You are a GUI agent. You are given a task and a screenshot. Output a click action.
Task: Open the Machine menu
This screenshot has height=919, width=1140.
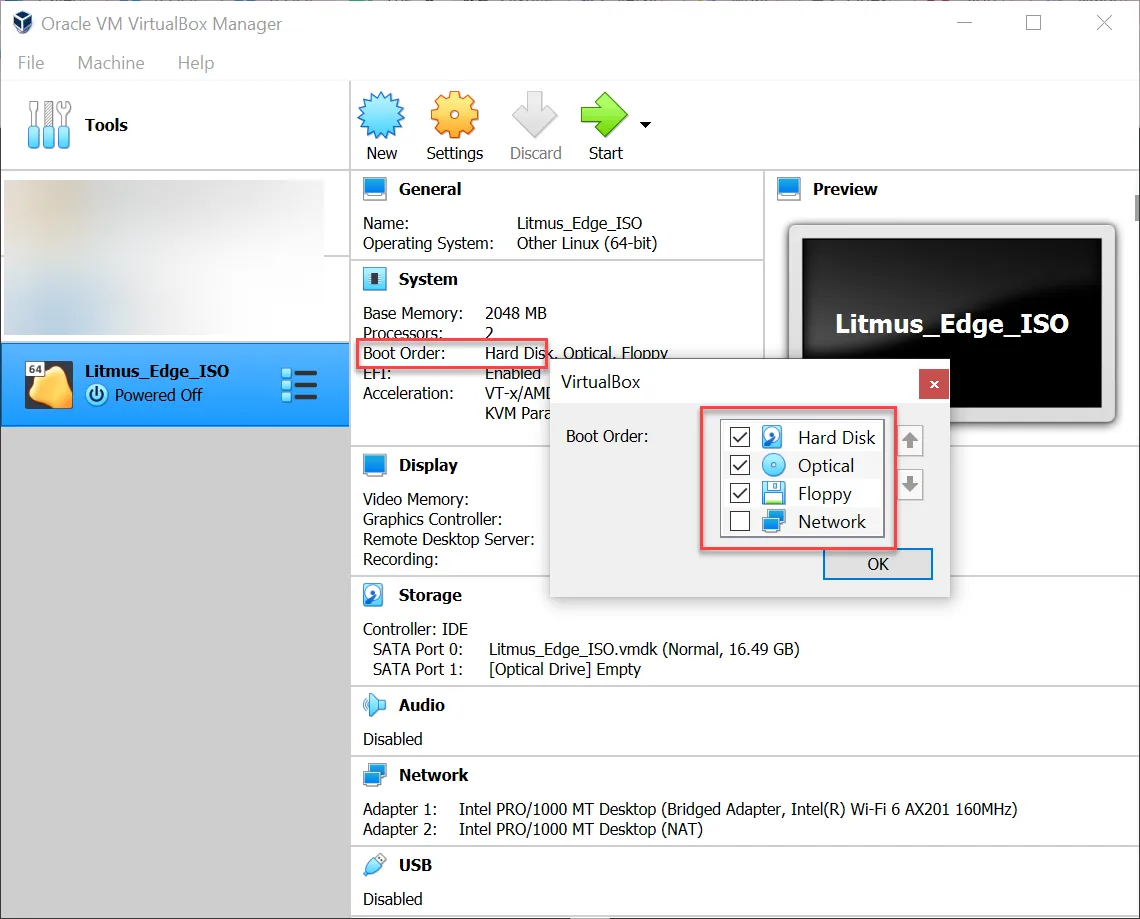pos(111,63)
